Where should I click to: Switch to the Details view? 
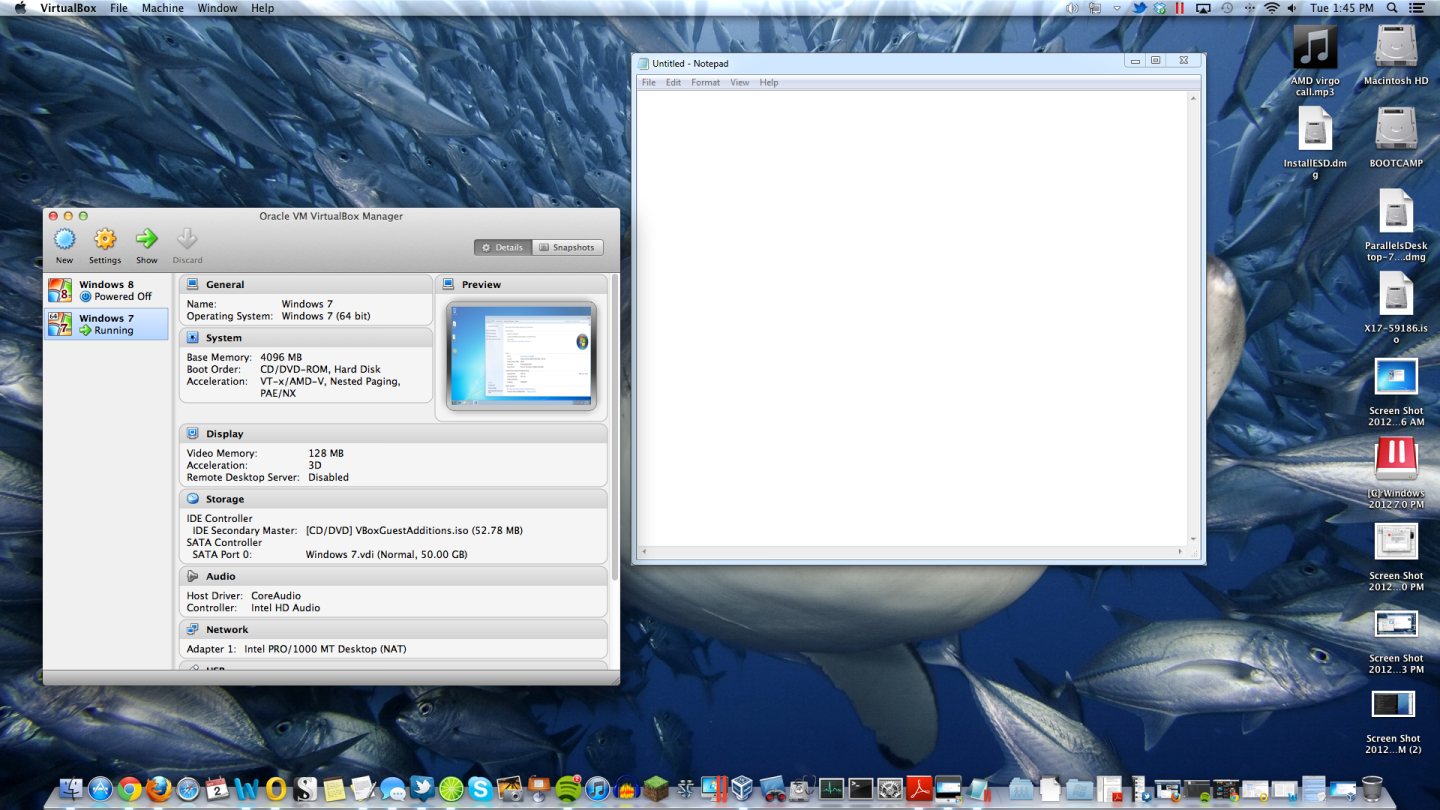pos(502,246)
